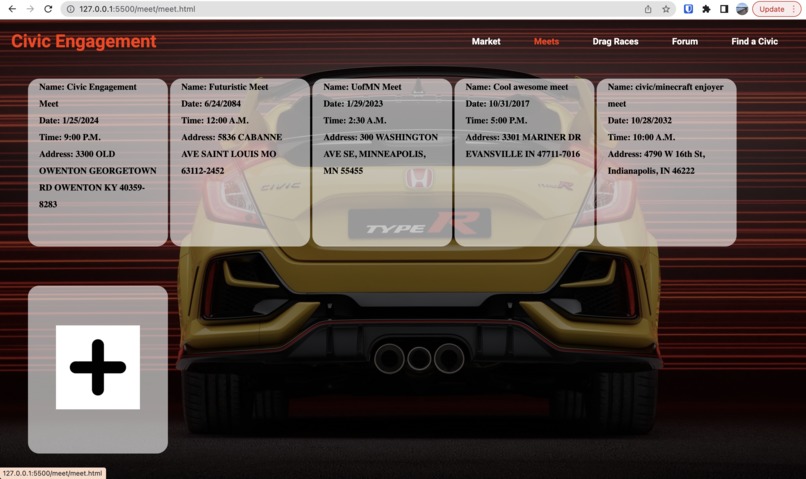Click the Address: 5836 CABANNE text
Viewport: 806px width, 479px height.
231,137
